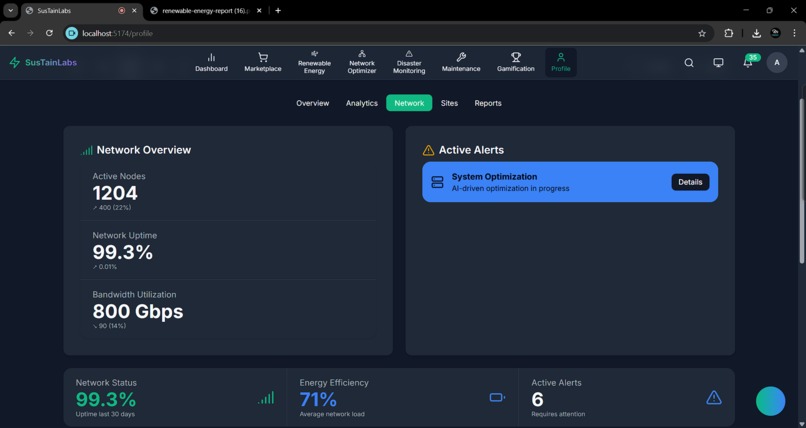Switch to the Reports tab
Screen dimensions: 806x428
pyautogui.click(x=488, y=103)
